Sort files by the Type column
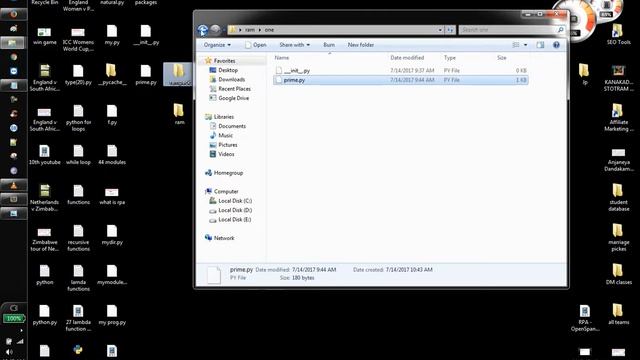Viewport: 640px width, 360px height. (450, 58)
